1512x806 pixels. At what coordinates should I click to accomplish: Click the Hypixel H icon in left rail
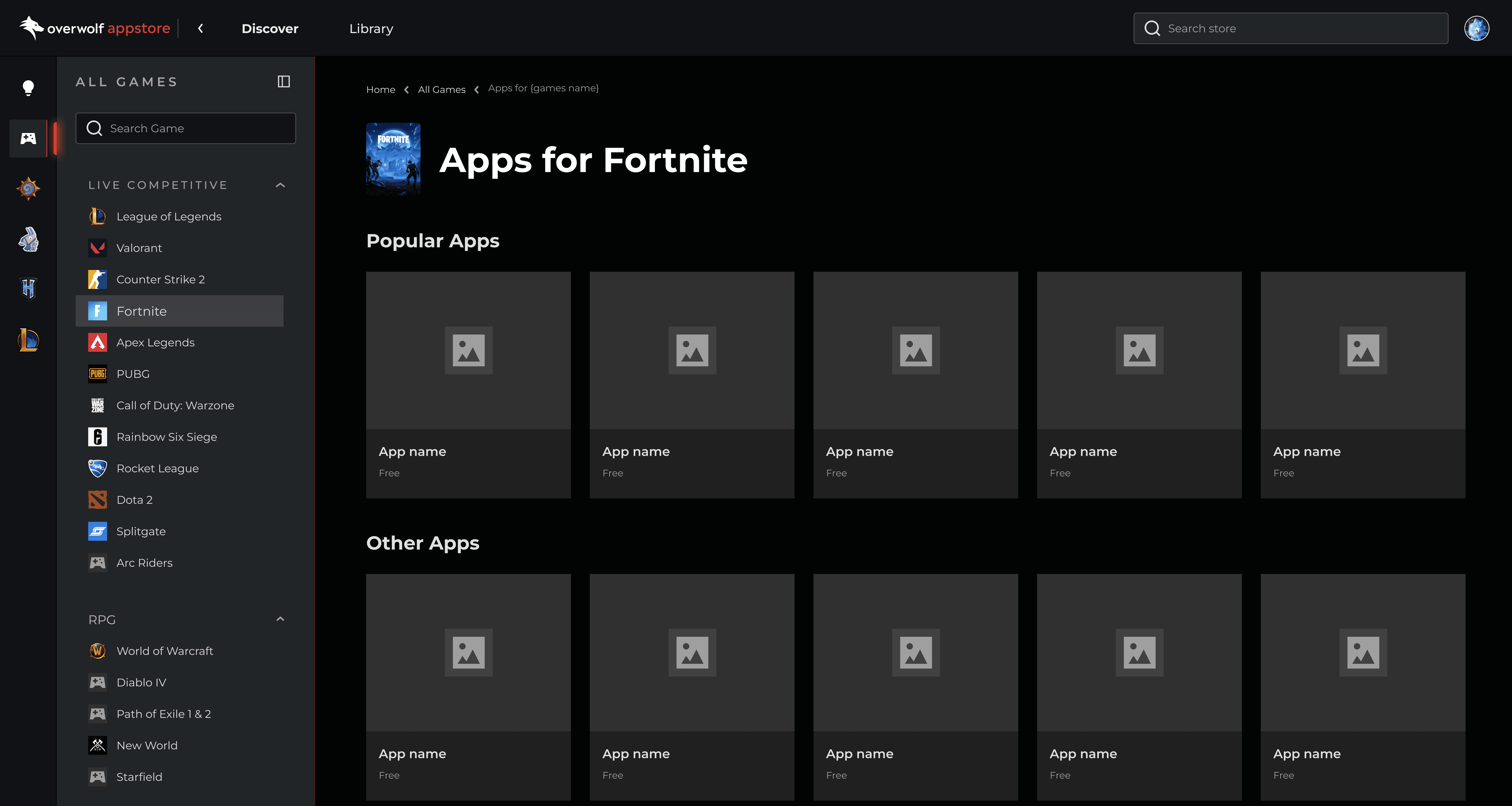pyautogui.click(x=28, y=288)
